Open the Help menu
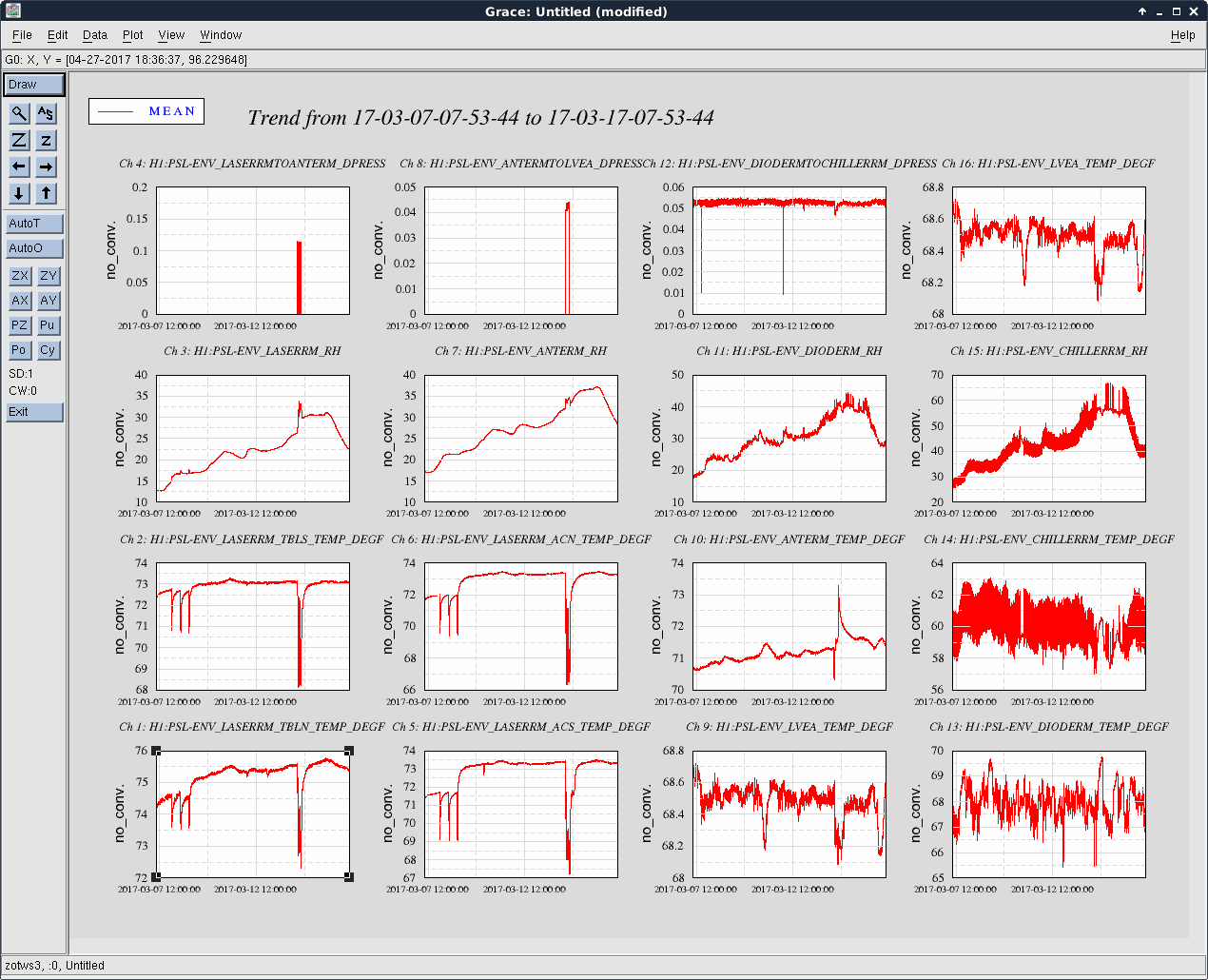Screen dimensions: 1208x980 click(1183, 35)
